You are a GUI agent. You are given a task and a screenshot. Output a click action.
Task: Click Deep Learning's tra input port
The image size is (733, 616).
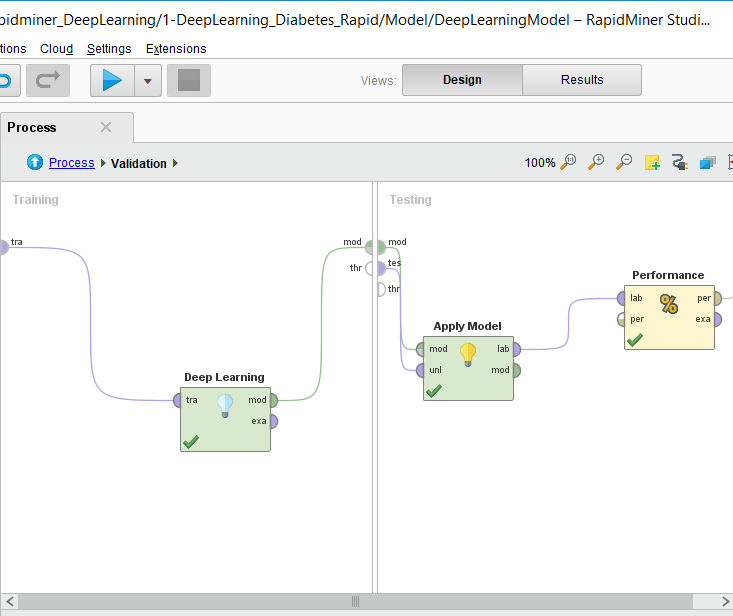click(x=177, y=400)
